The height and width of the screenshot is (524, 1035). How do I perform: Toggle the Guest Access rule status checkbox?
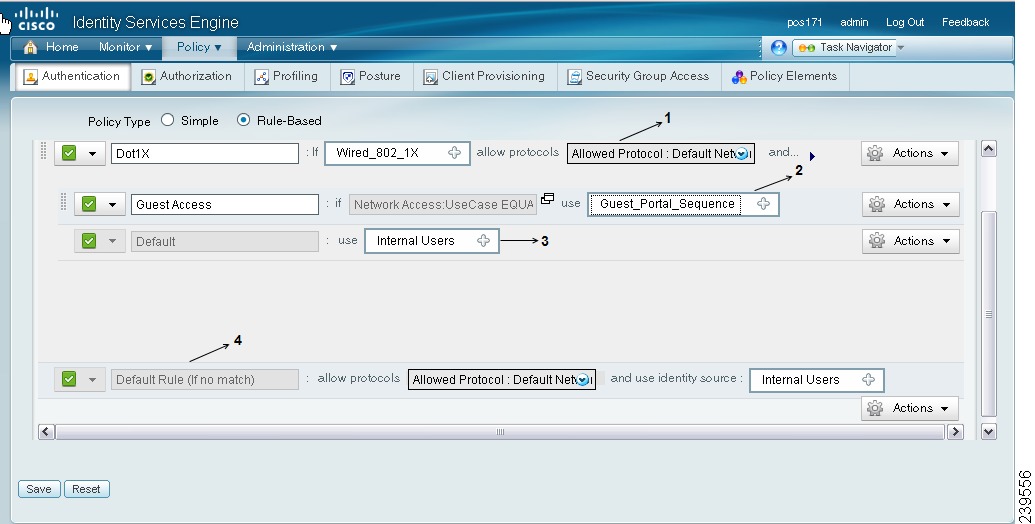(x=88, y=204)
